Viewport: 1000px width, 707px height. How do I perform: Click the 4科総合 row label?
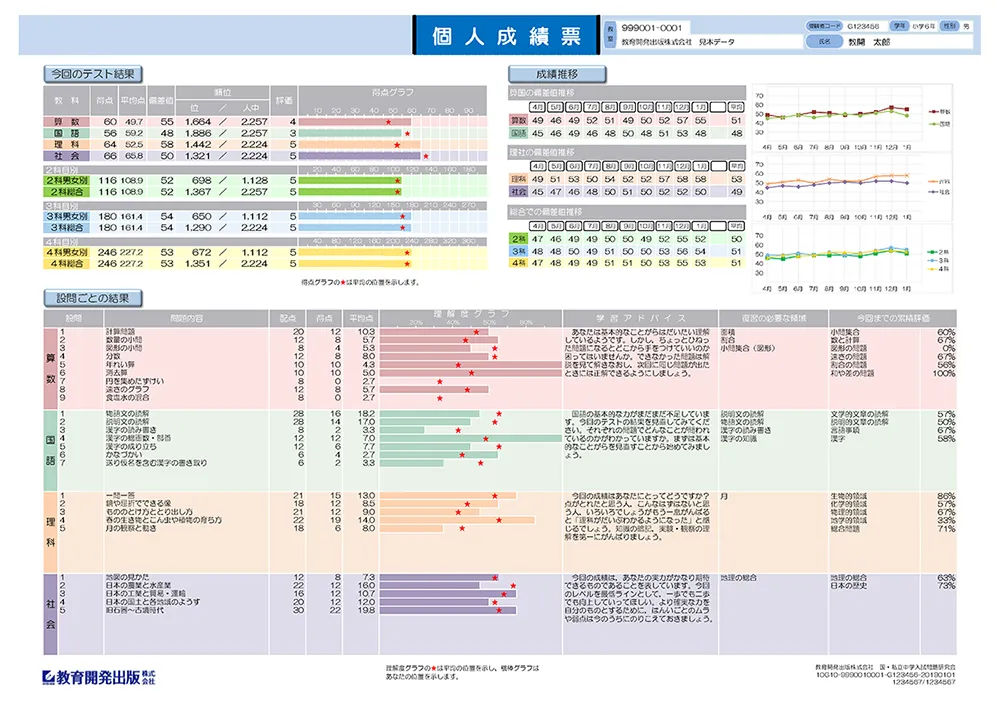[67, 264]
